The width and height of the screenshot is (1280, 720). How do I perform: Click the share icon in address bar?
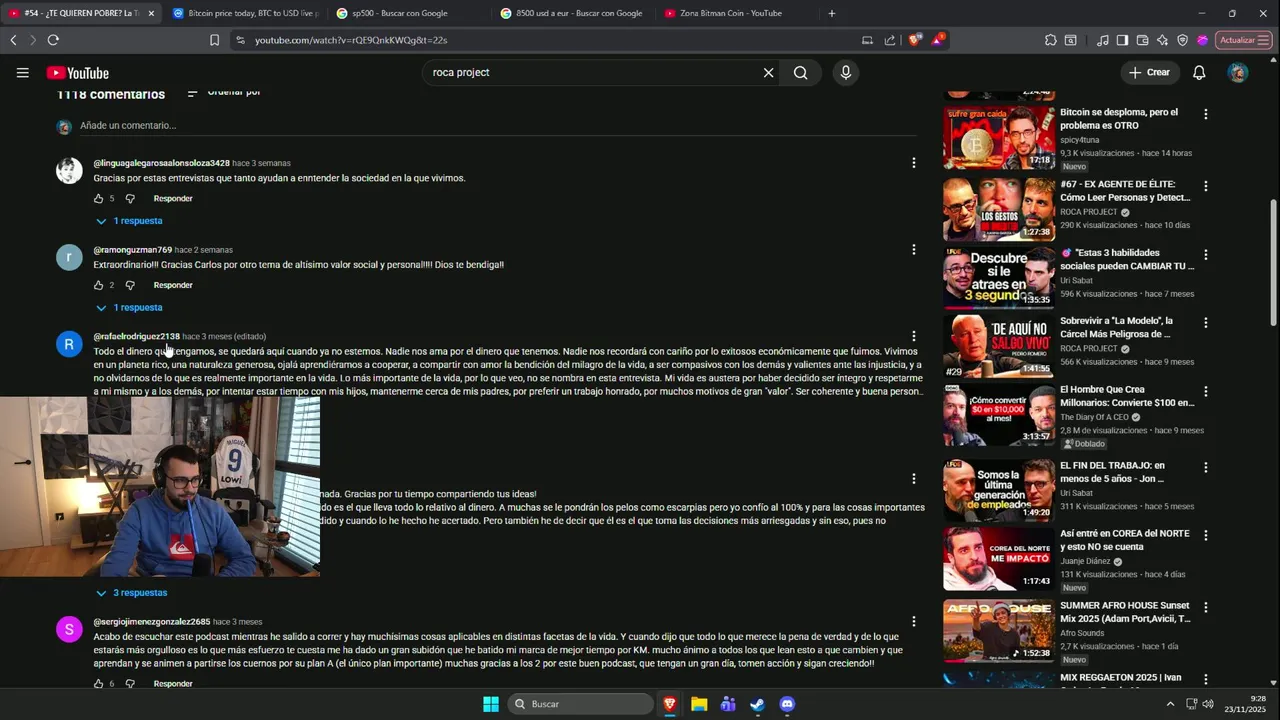pos(890,40)
